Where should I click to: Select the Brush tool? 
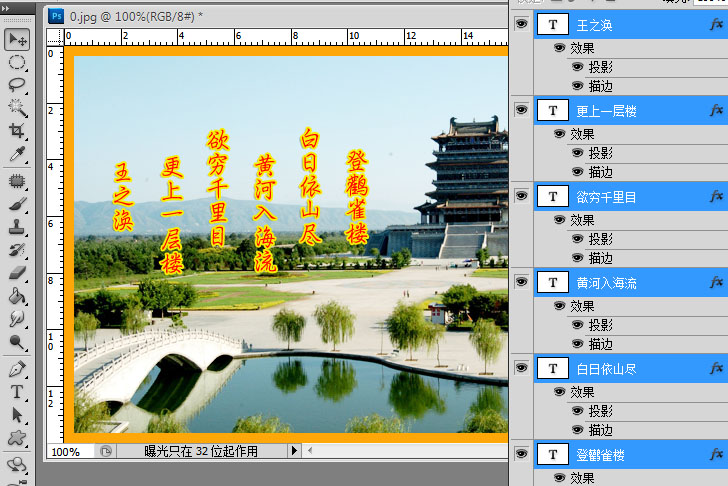(17, 203)
